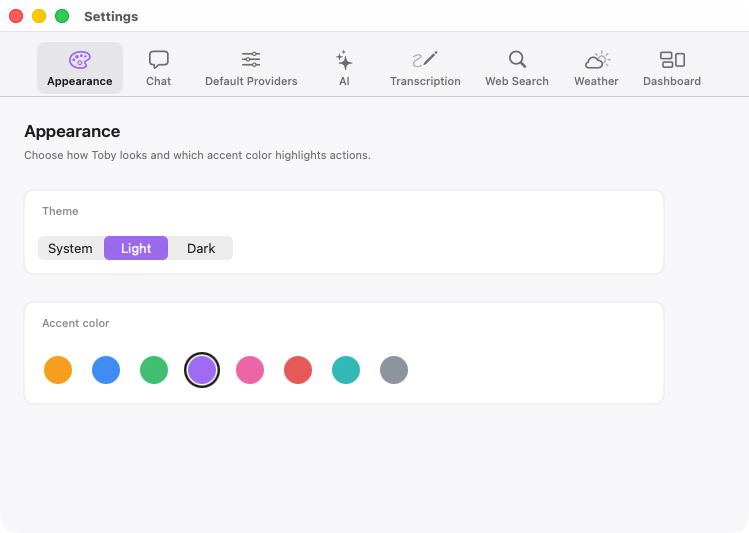Viewport: 749px width, 533px height.
Task: Go to the AI settings tab
Action: click(x=344, y=68)
